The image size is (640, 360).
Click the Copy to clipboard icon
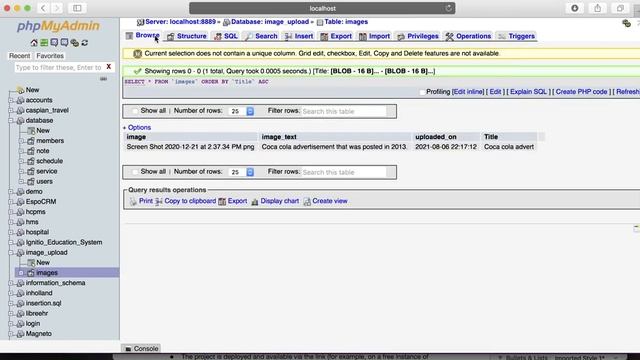[159, 201]
